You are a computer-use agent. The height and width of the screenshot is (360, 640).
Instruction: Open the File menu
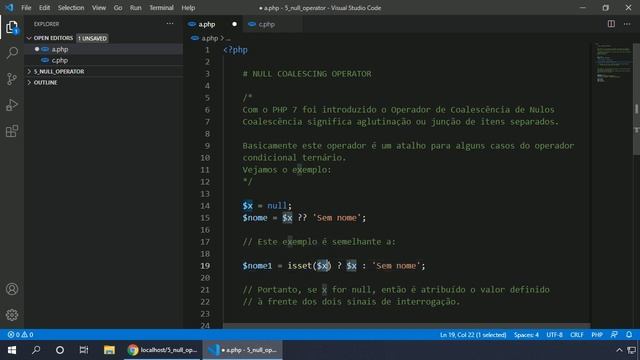click(x=26, y=8)
